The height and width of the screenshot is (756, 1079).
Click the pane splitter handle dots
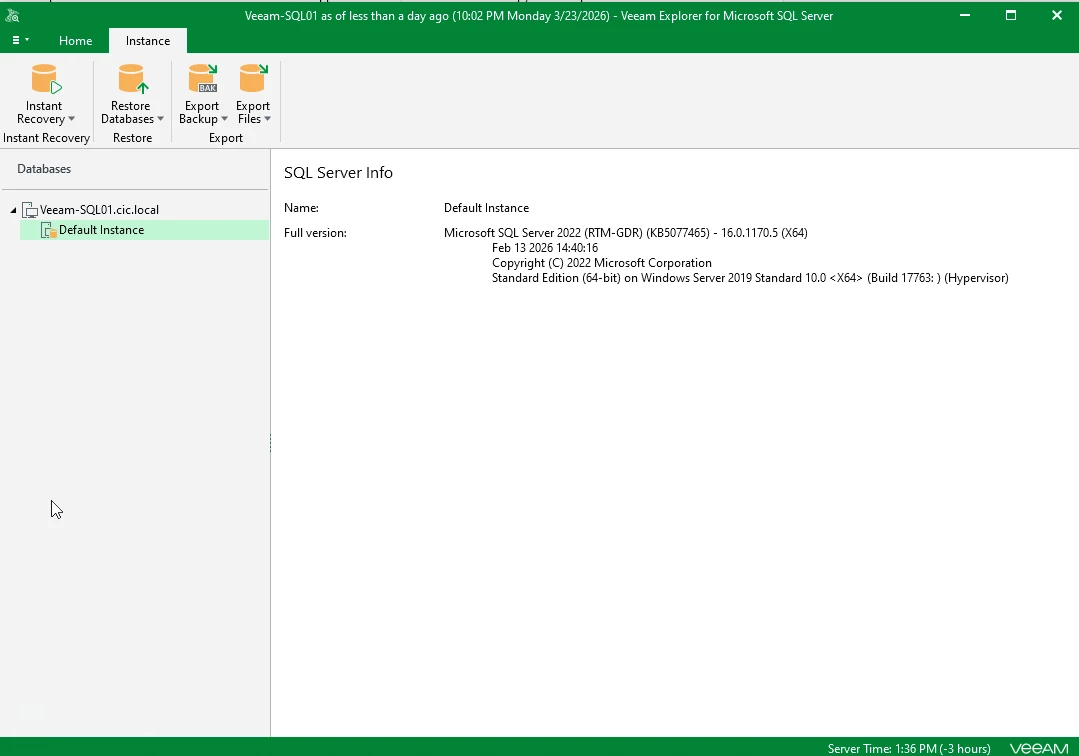coord(270,443)
